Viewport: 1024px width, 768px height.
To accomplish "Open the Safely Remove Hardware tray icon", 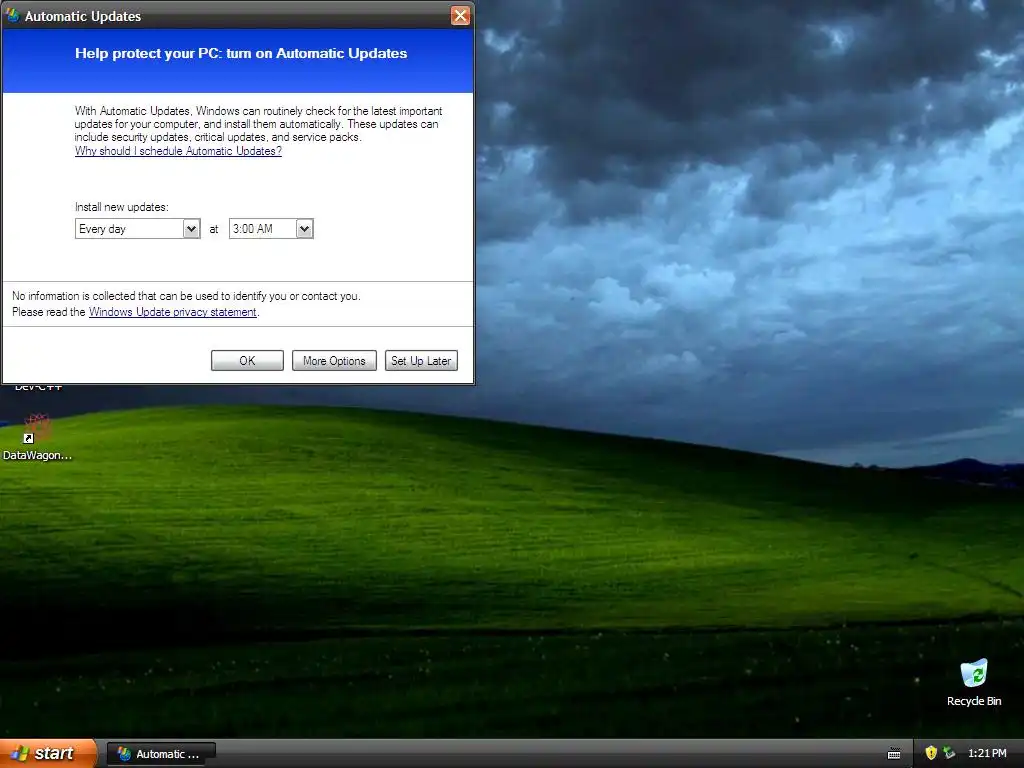I will (949, 753).
